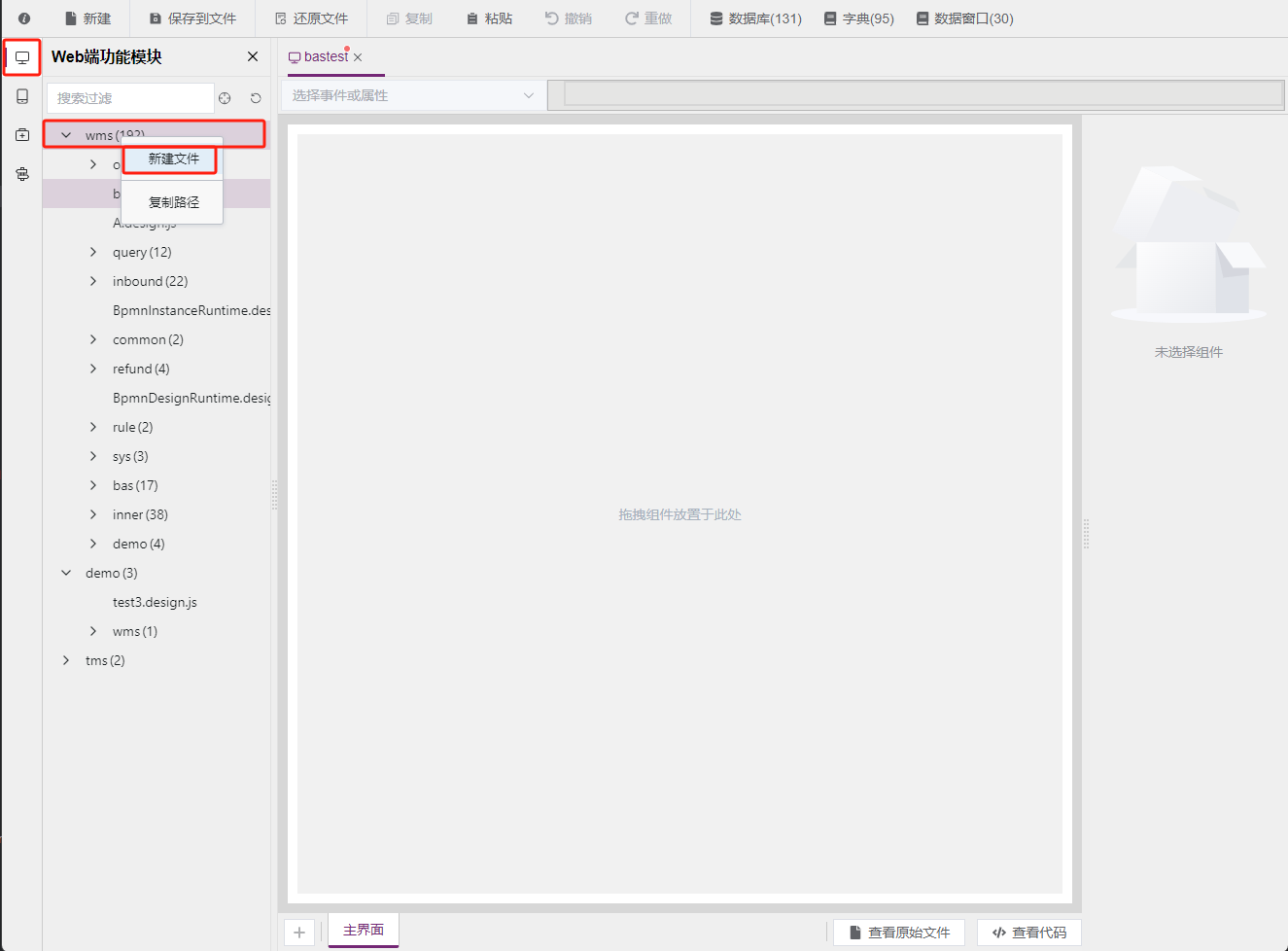Choose 复制路径 from context menu
Viewport: 1288px width, 951px height.
(173, 202)
